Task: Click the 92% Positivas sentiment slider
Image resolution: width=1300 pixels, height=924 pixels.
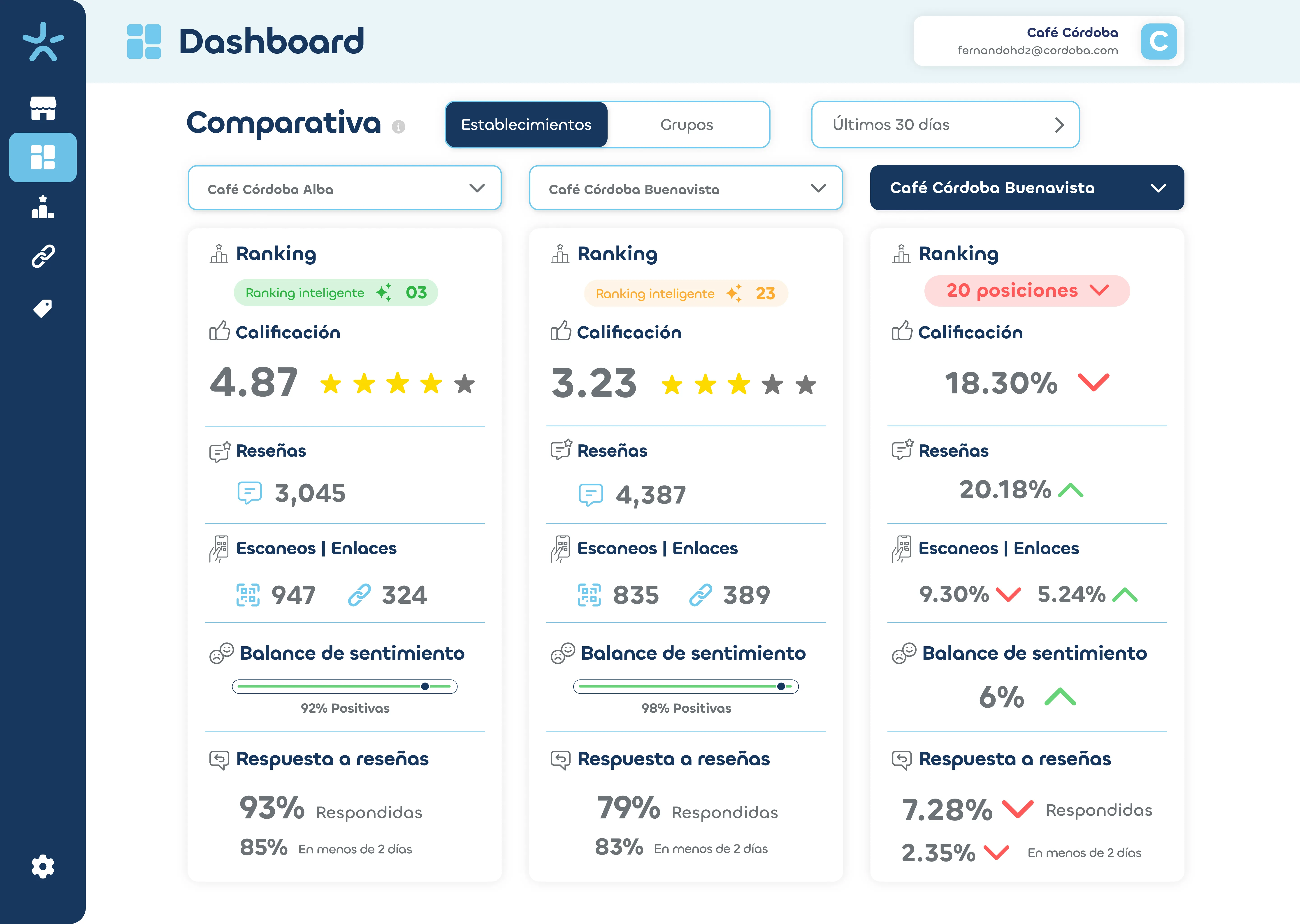Action: click(x=344, y=686)
